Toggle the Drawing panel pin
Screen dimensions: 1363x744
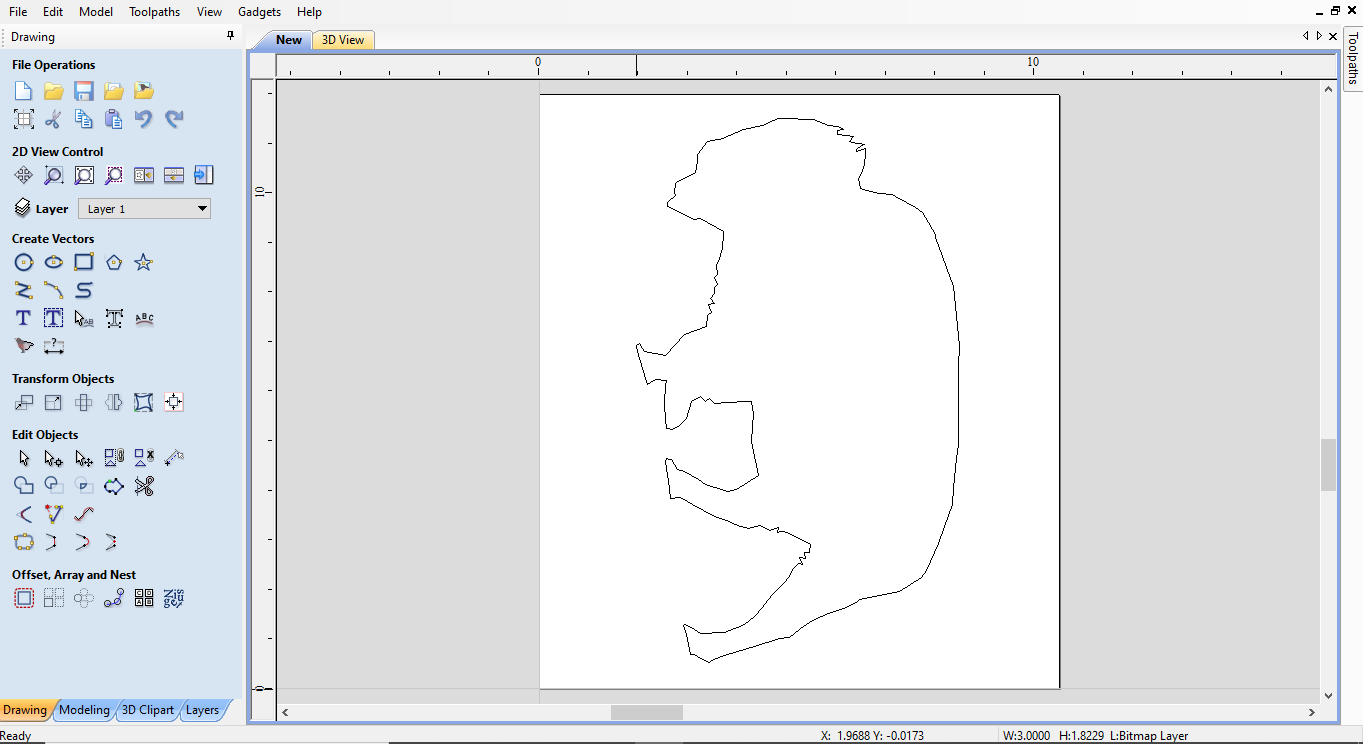[231, 36]
